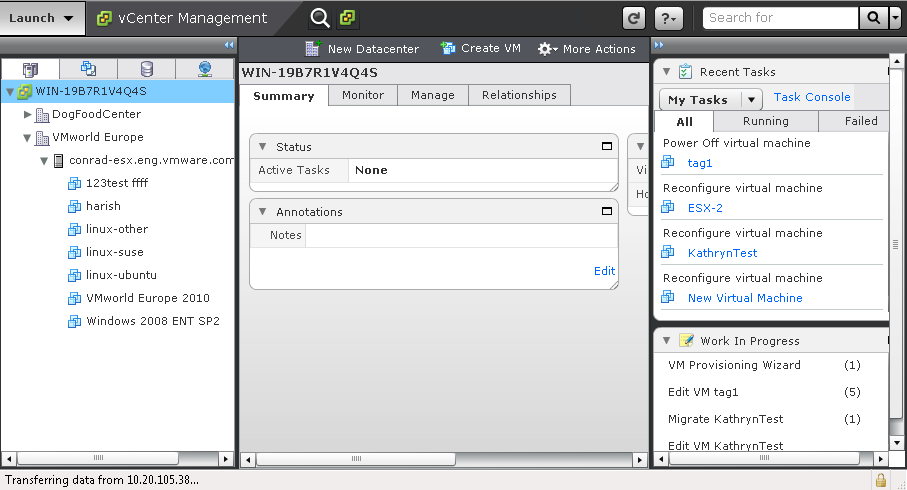Open the Monitor tab
This screenshot has width=907, height=490.
363,95
